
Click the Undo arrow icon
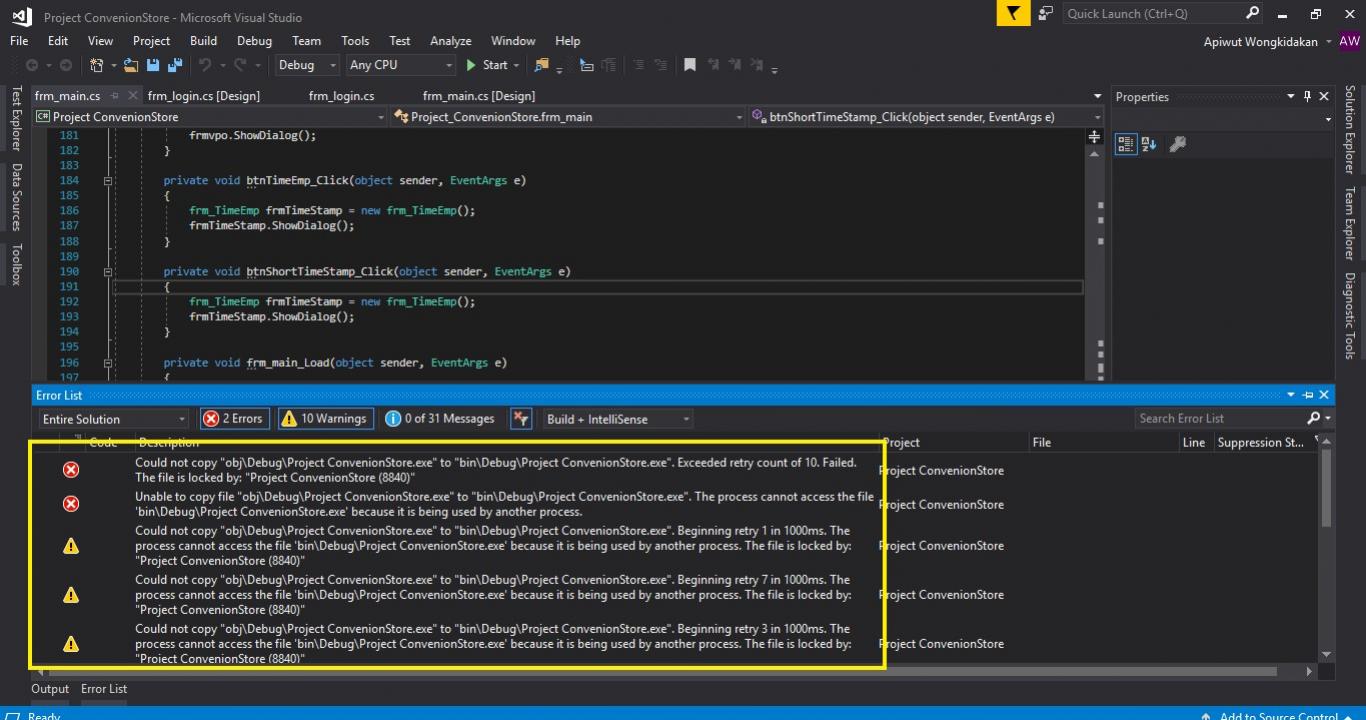click(x=205, y=65)
